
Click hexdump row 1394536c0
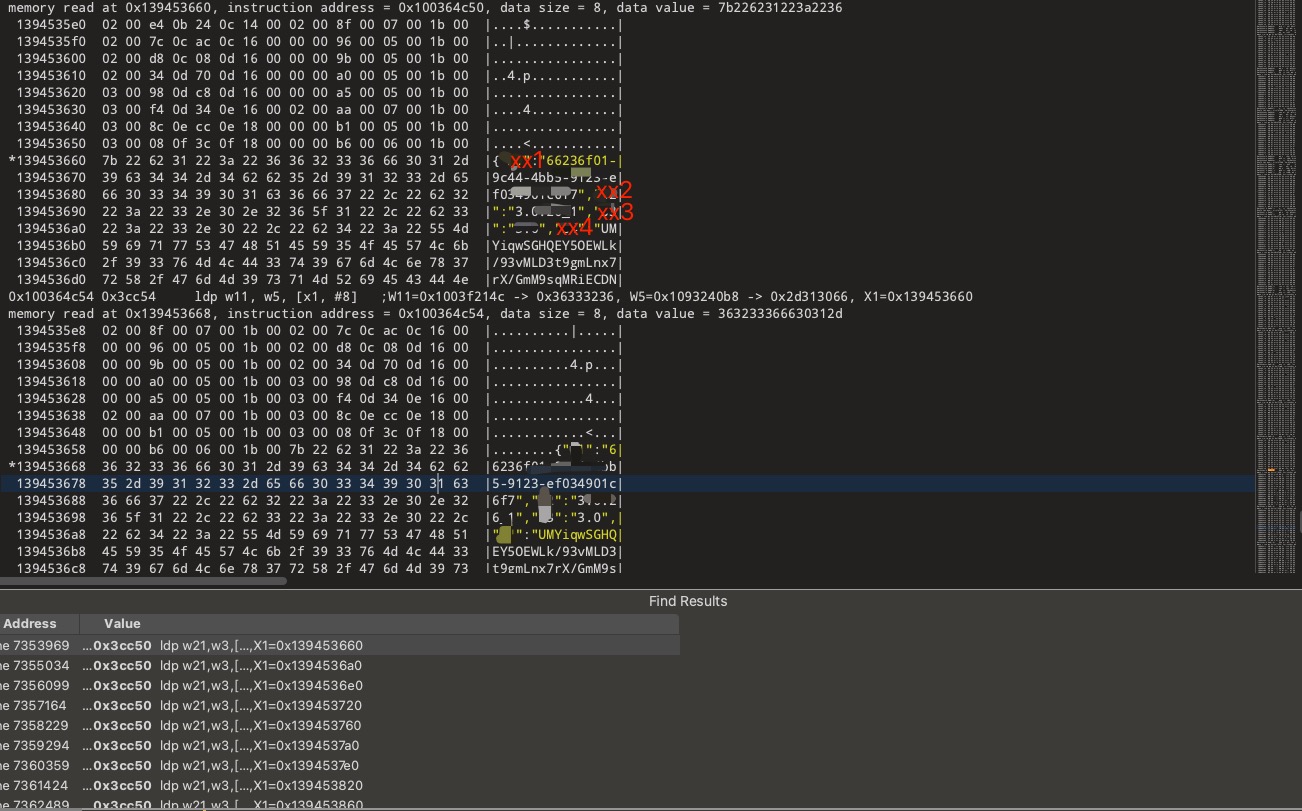point(319,263)
